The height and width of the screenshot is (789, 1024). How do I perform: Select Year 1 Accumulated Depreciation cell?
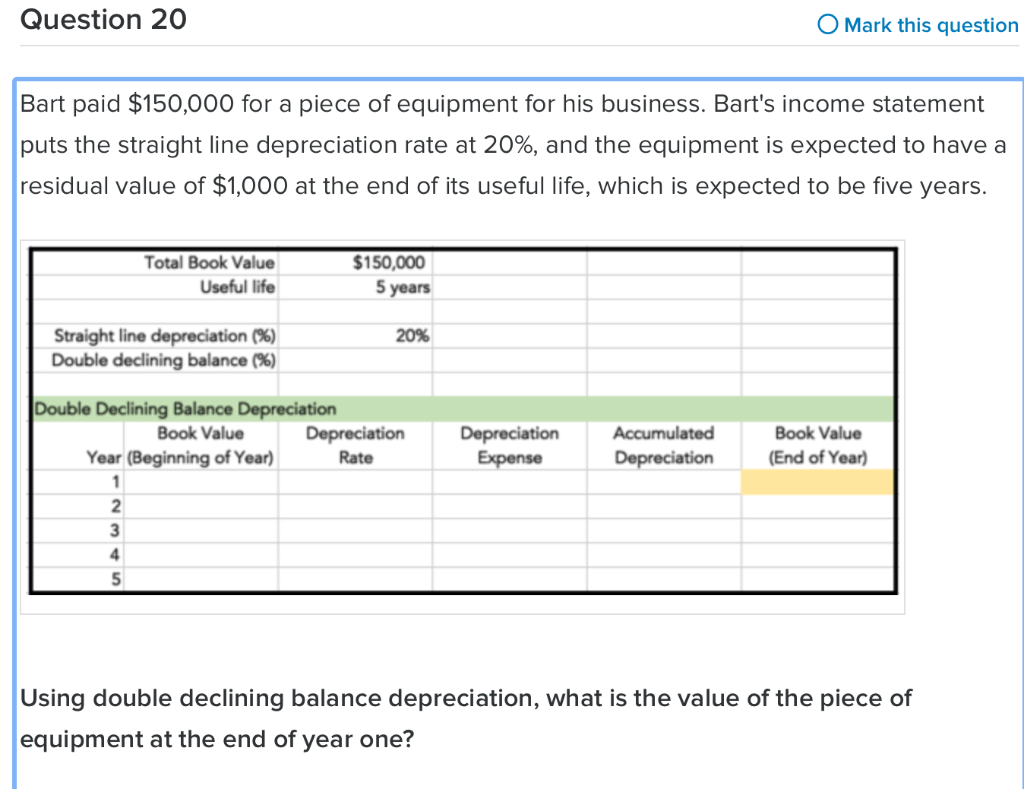tap(664, 481)
